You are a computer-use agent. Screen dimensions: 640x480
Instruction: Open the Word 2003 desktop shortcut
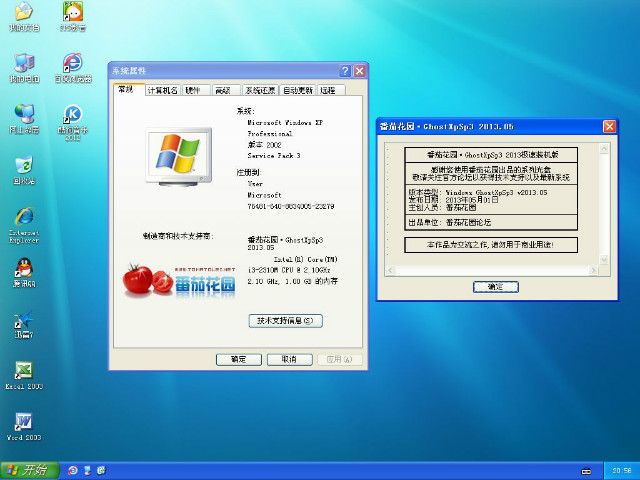click(x=24, y=427)
